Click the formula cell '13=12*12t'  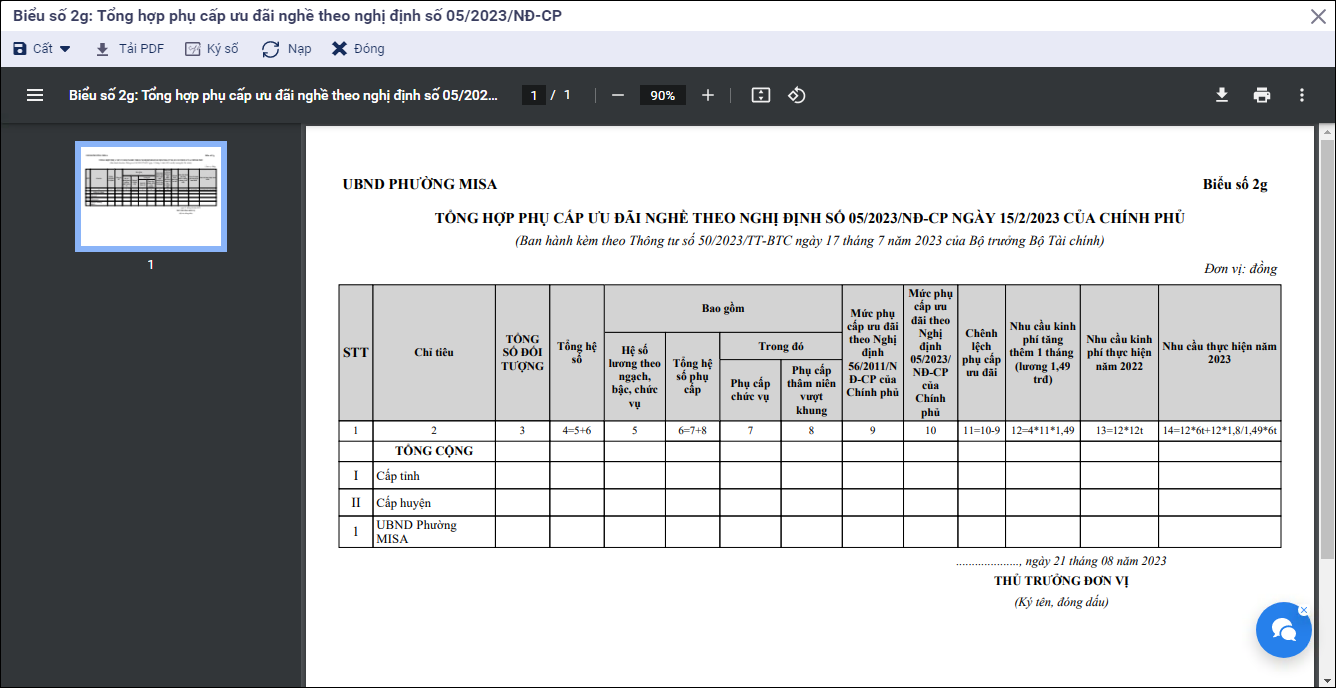(x=1119, y=431)
